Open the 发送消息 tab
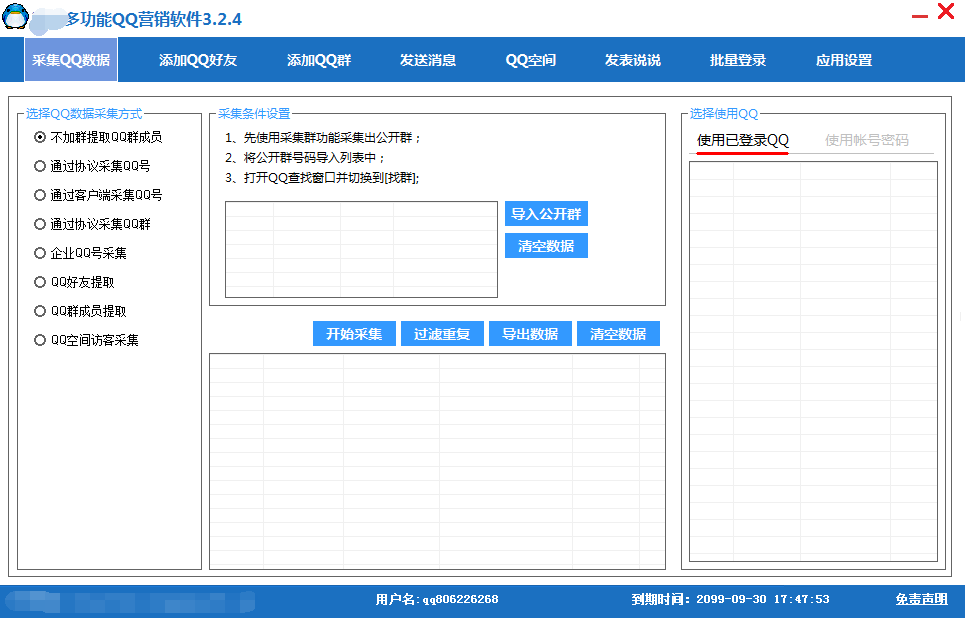965x618 pixels. [x=428, y=60]
